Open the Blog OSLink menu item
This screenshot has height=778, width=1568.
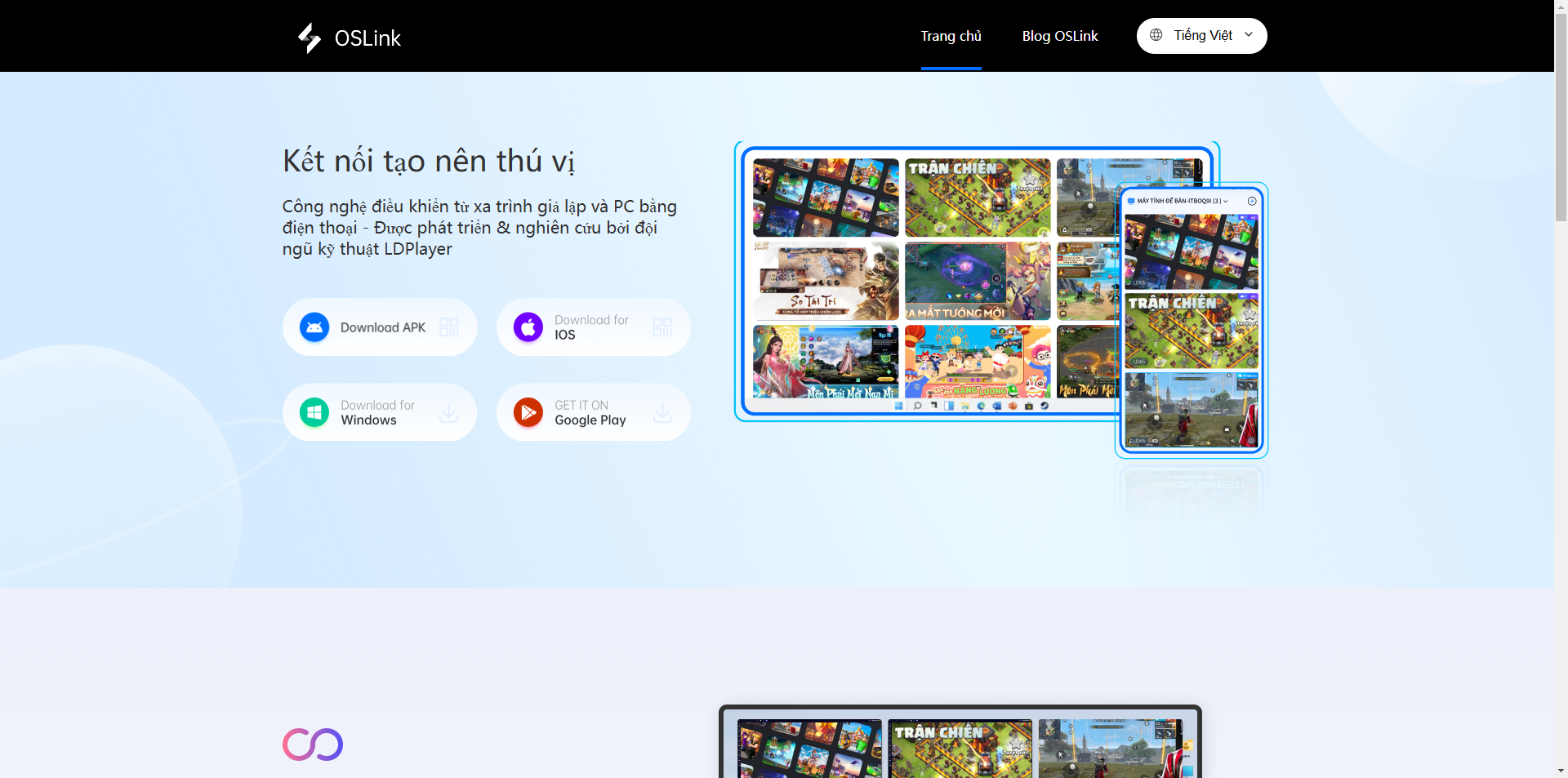(x=1059, y=36)
